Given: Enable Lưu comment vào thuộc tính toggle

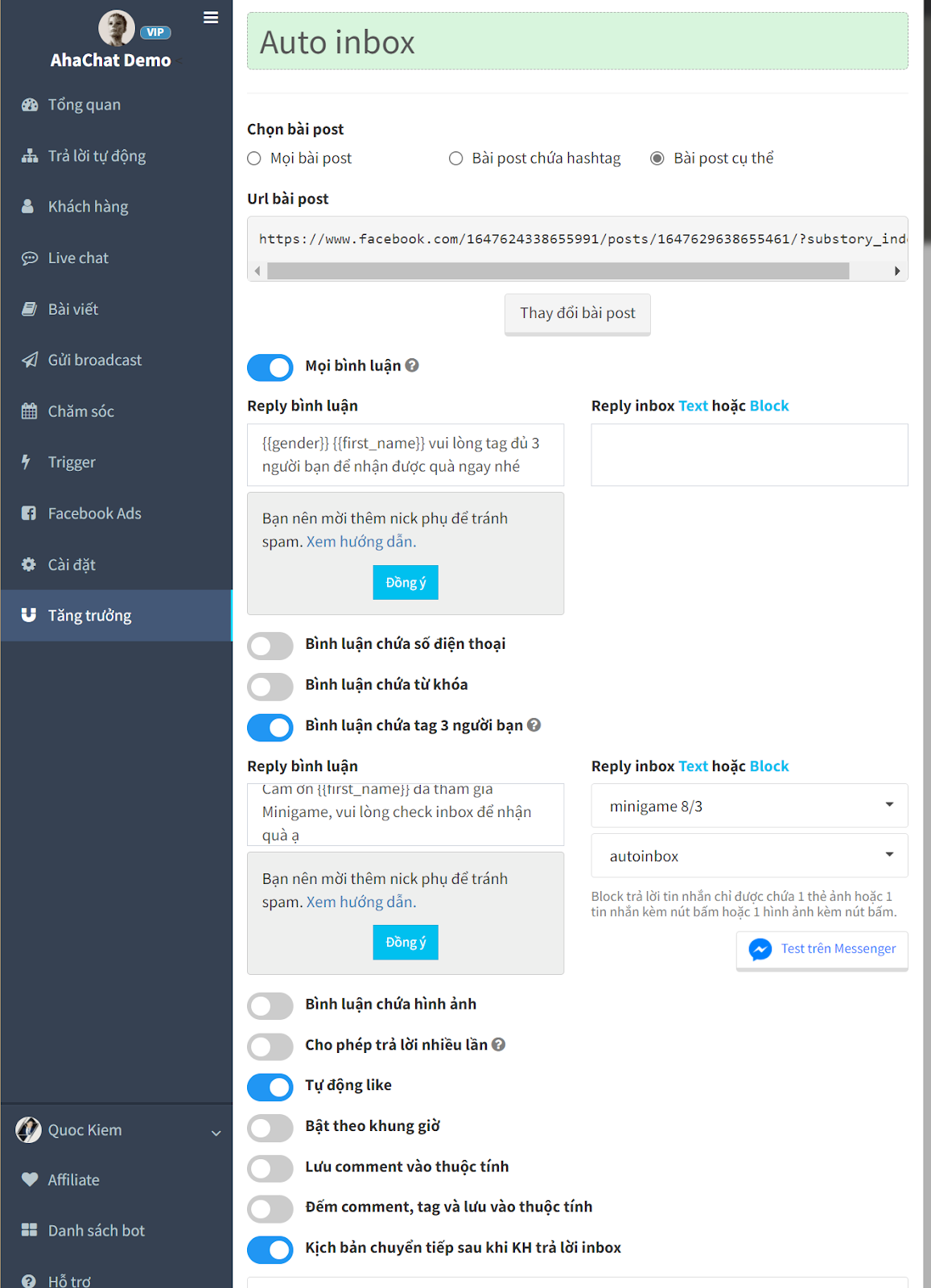Looking at the screenshot, I should pyautogui.click(x=270, y=1168).
